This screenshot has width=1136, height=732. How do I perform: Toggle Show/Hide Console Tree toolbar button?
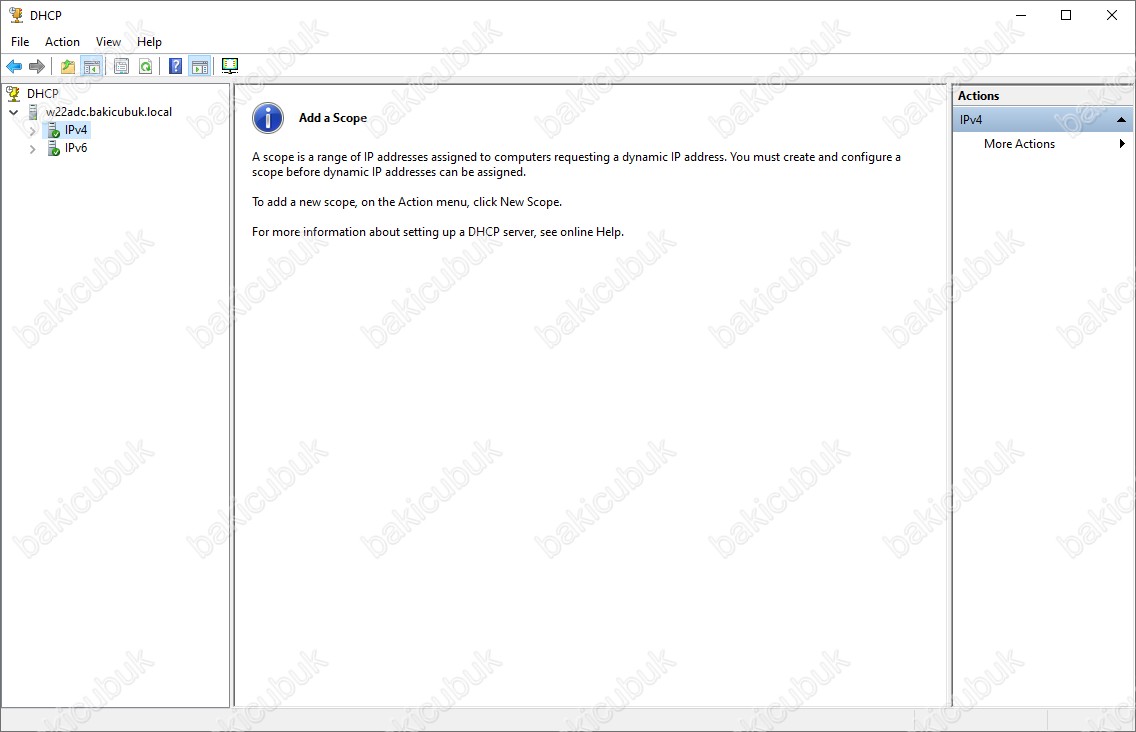pos(91,67)
